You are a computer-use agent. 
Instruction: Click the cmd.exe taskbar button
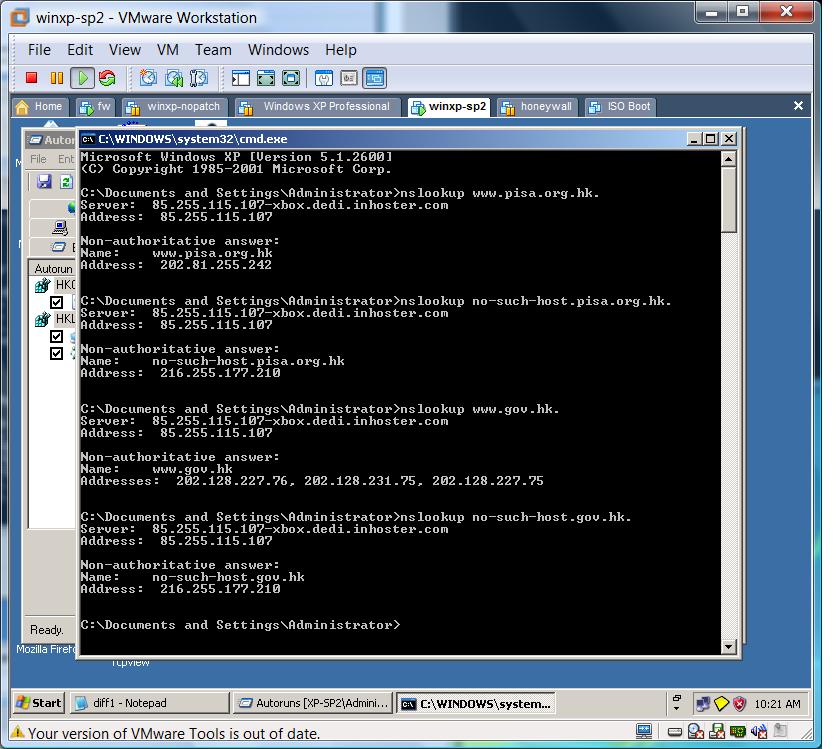point(476,703)
